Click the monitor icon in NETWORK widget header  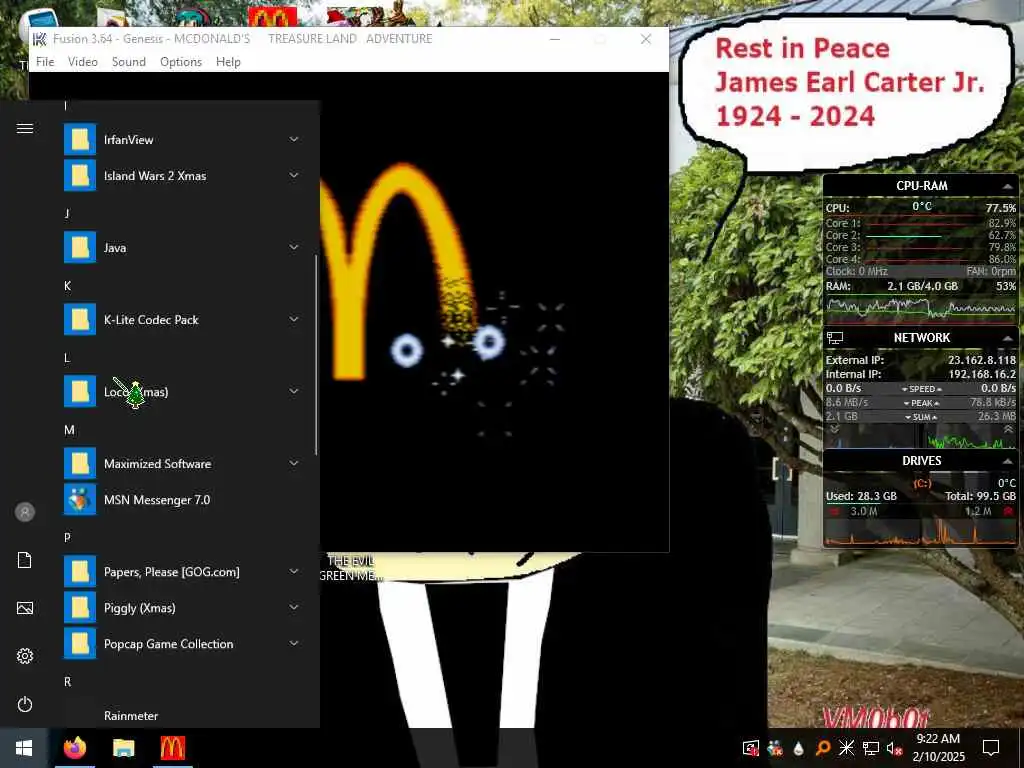tap(835, 338)
